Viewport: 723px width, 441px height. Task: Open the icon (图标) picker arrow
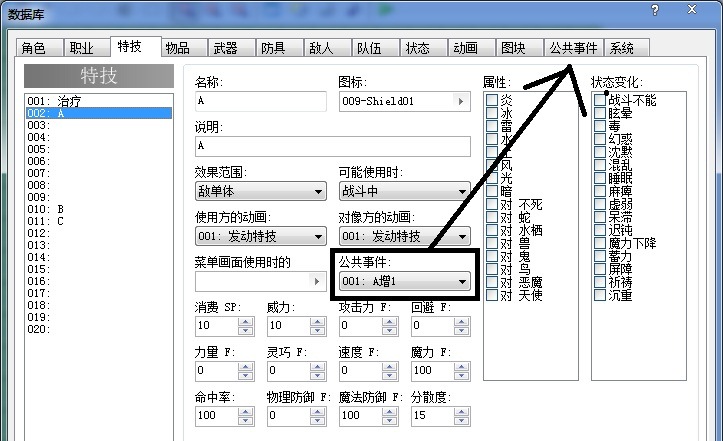(461, 101)
